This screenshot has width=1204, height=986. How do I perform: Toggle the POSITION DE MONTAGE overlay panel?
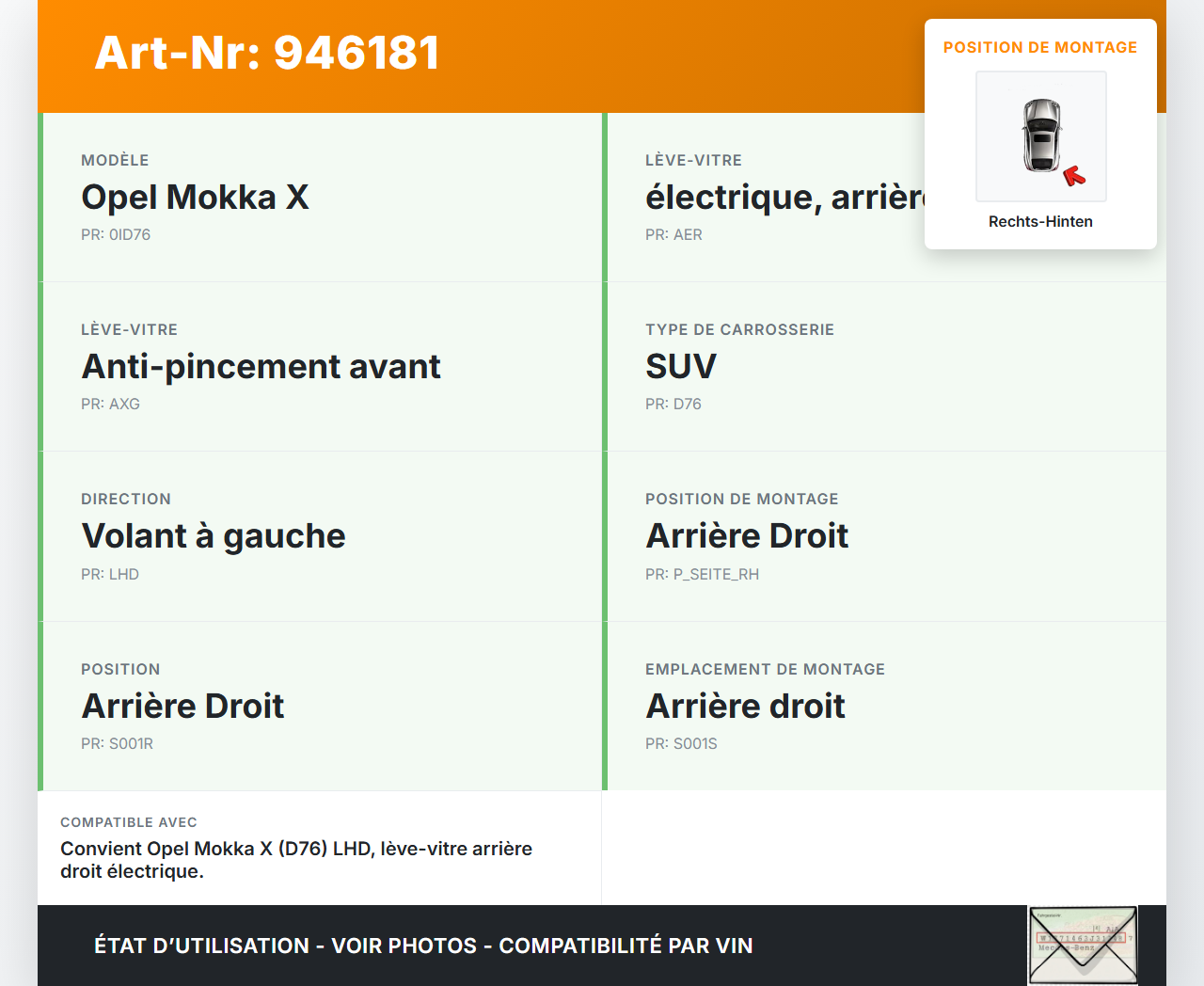(1040, 47)
